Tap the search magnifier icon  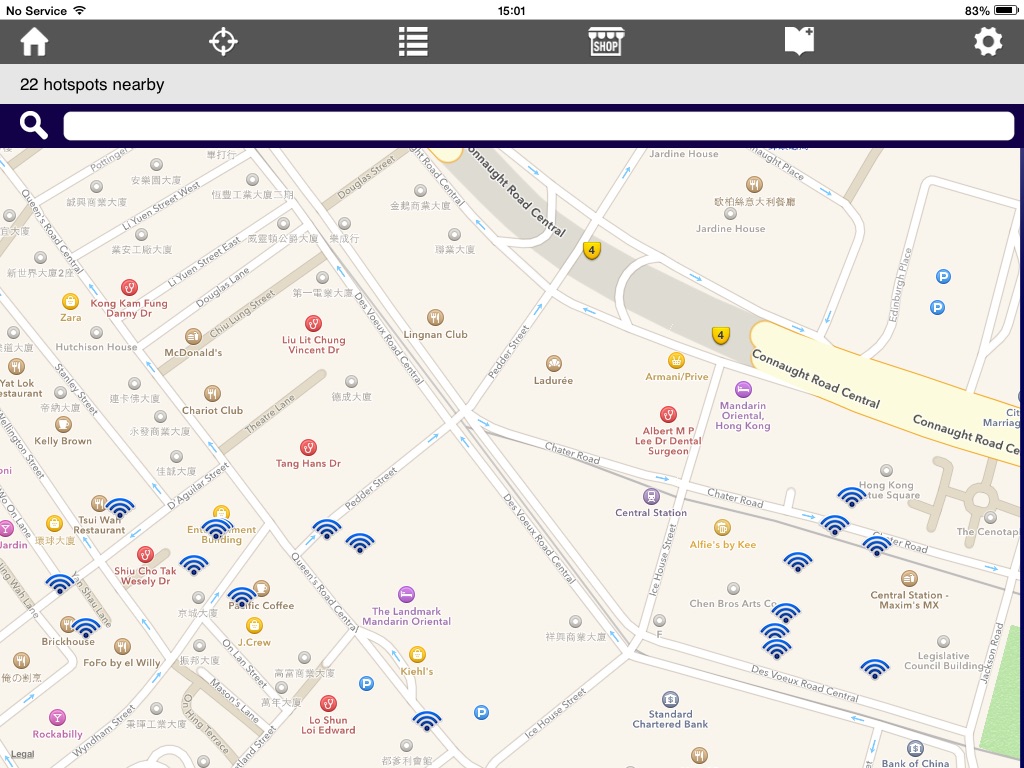(34, 126)
